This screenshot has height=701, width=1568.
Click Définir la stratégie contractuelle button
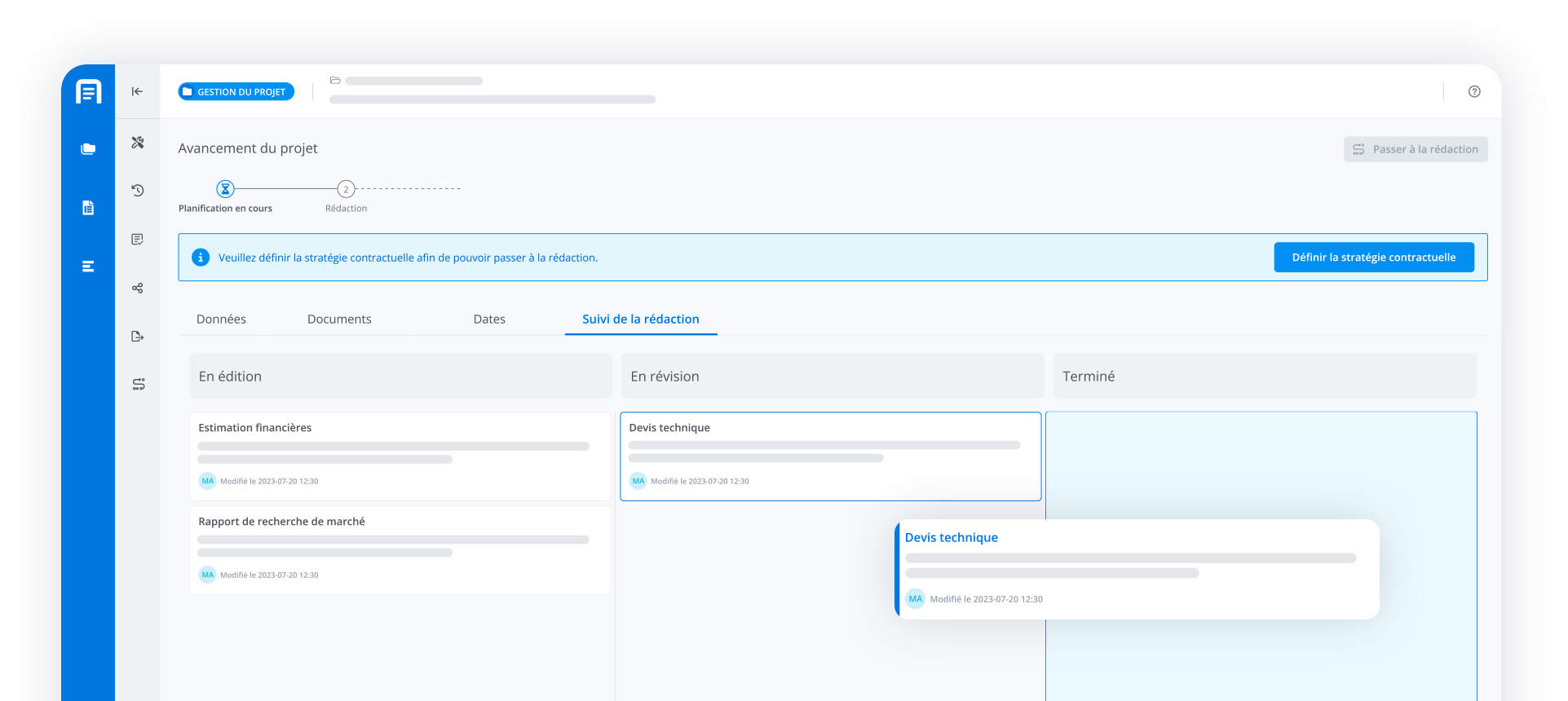pos(1373,258)
